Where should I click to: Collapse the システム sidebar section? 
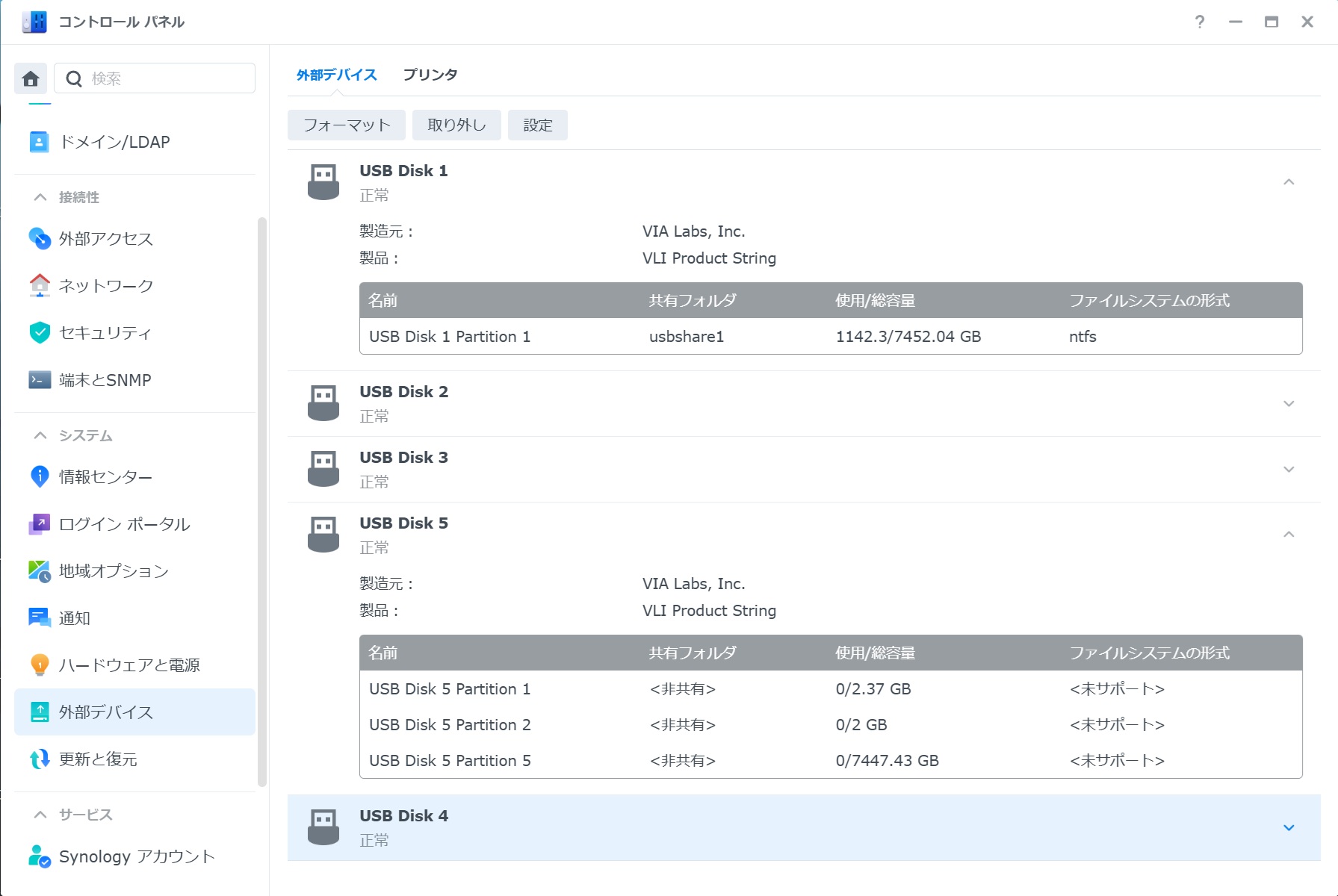(x=40, y=435)
